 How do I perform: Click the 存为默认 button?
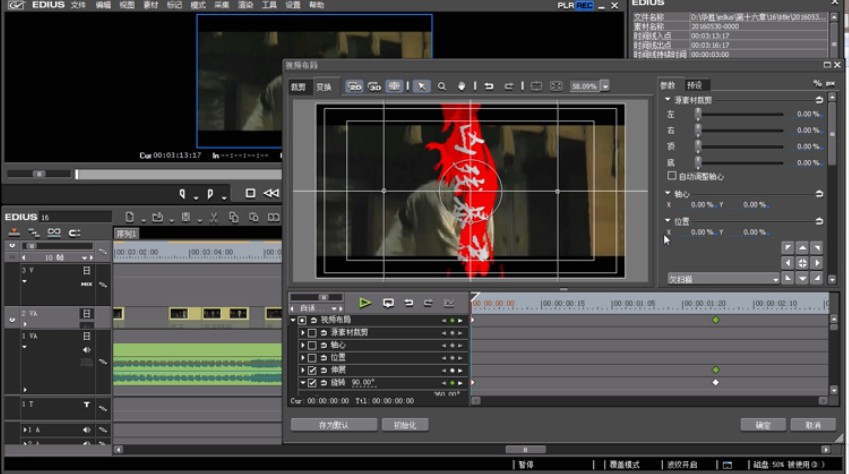click(334, 425)
